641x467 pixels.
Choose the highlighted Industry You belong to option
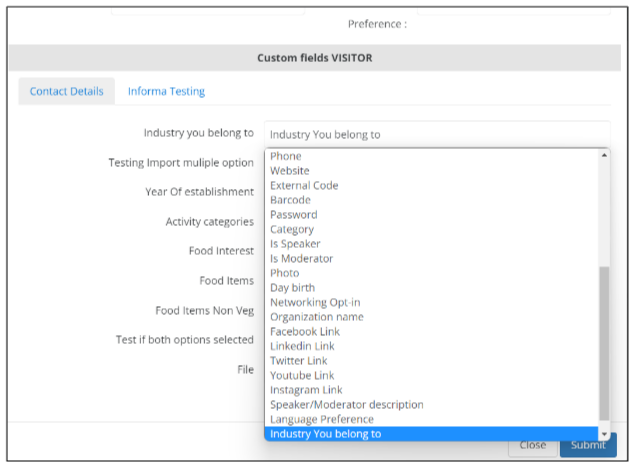(x=326, y=434)
